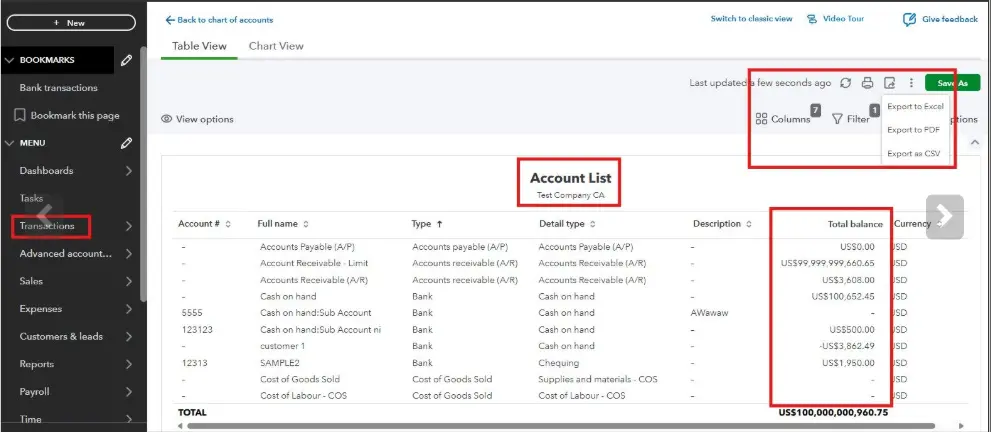Viewport: 991px width, 432px height.
Task: Sort by the Detail type column arrows
Action: [x=592, y=224]
